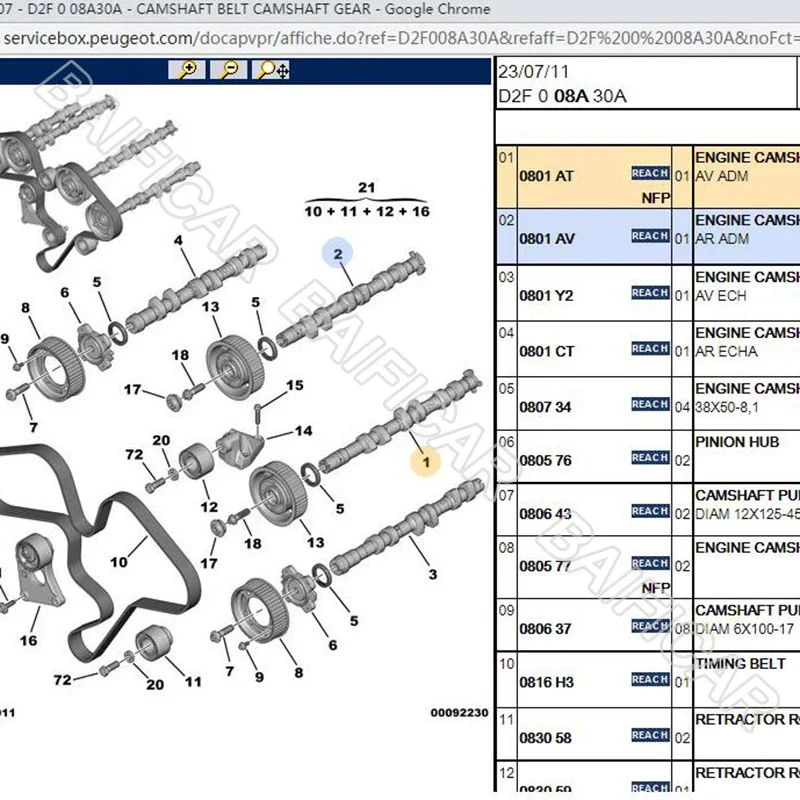
Task: Click REACH badge in the 0806 43 row
Action: point(650,511)
